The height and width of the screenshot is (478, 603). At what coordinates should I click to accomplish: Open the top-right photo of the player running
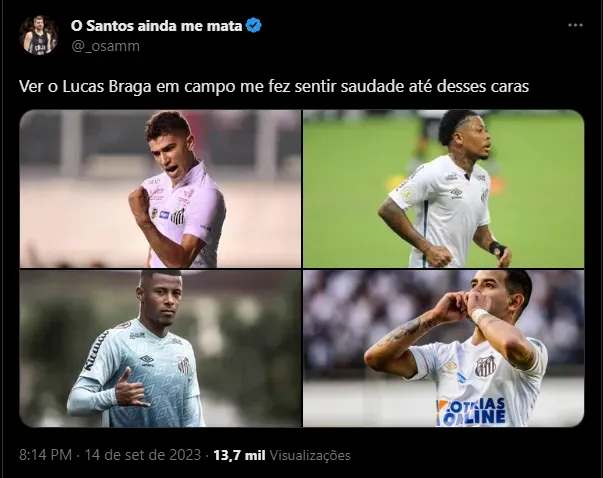point(443,189)
